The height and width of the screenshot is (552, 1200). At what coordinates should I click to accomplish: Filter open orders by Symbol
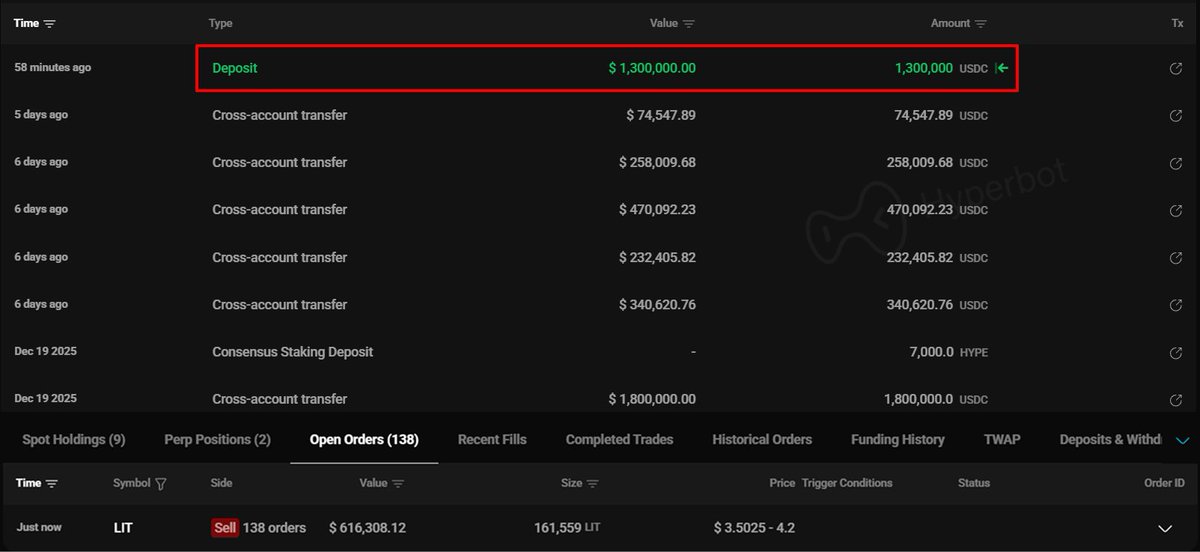tap(161, 484)
